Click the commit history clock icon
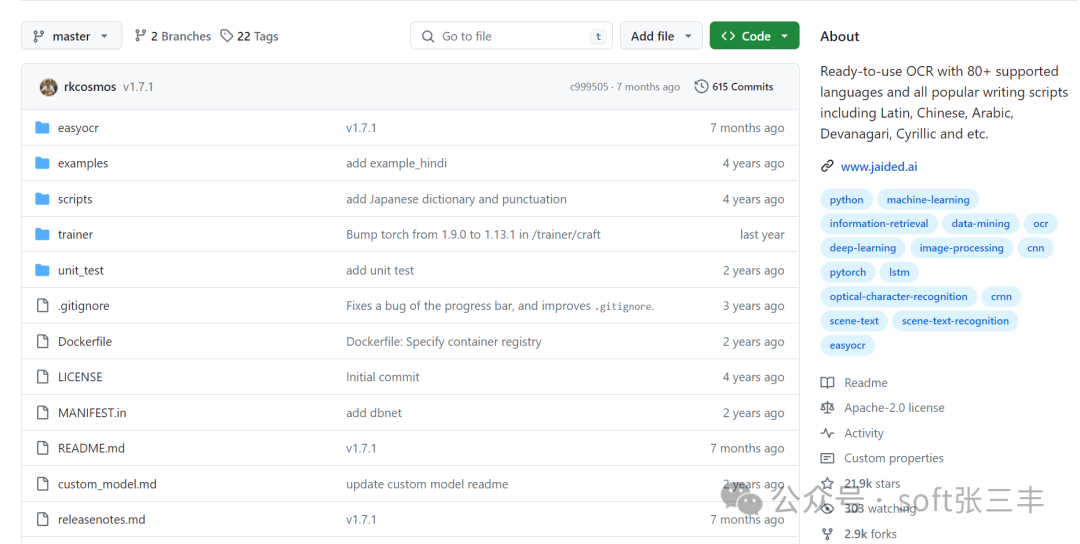The width and height of the screenshot is (1080, 544). click(x=701, y=87)
